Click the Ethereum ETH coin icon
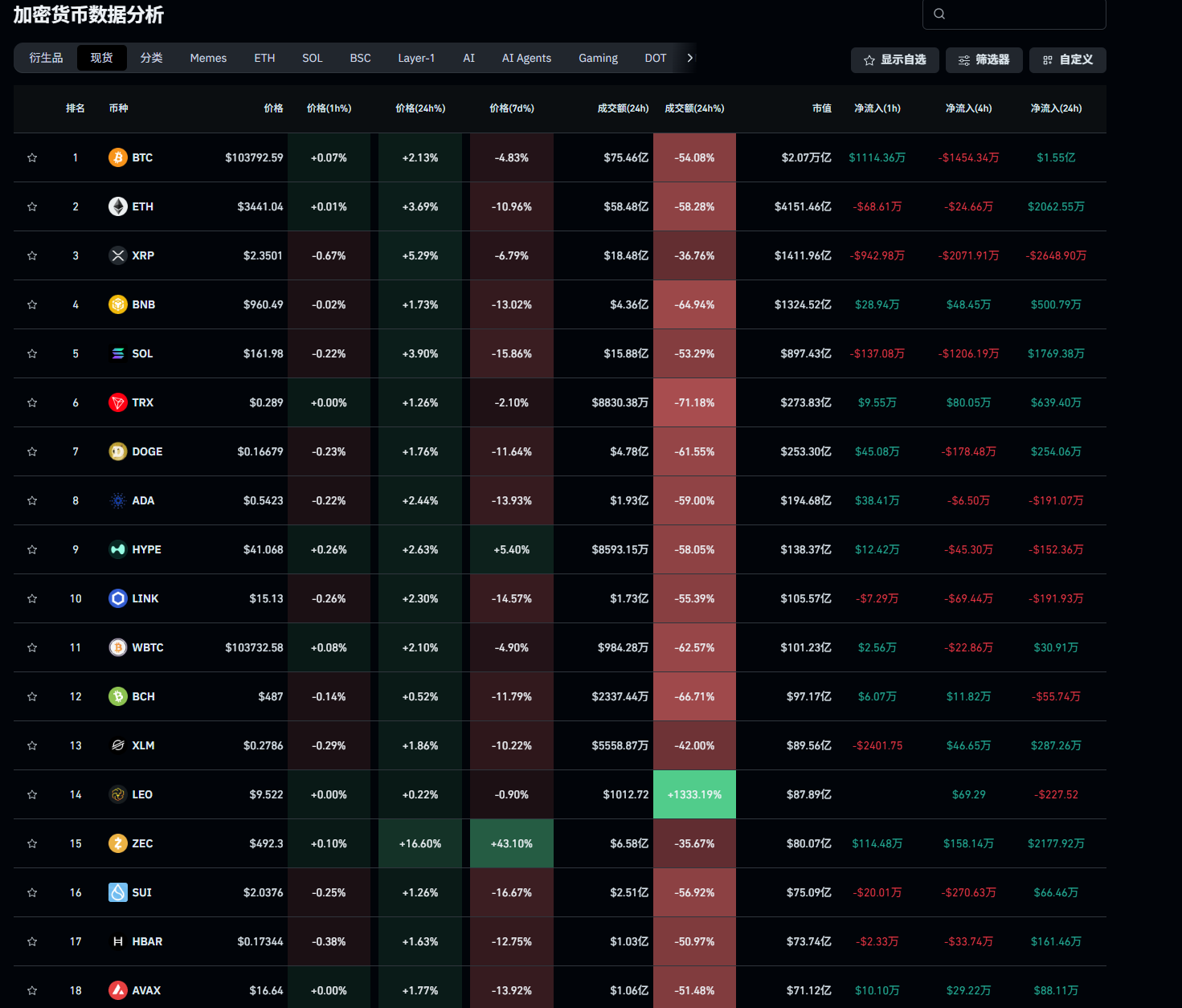1182x1008 pixels. point(118,206)
